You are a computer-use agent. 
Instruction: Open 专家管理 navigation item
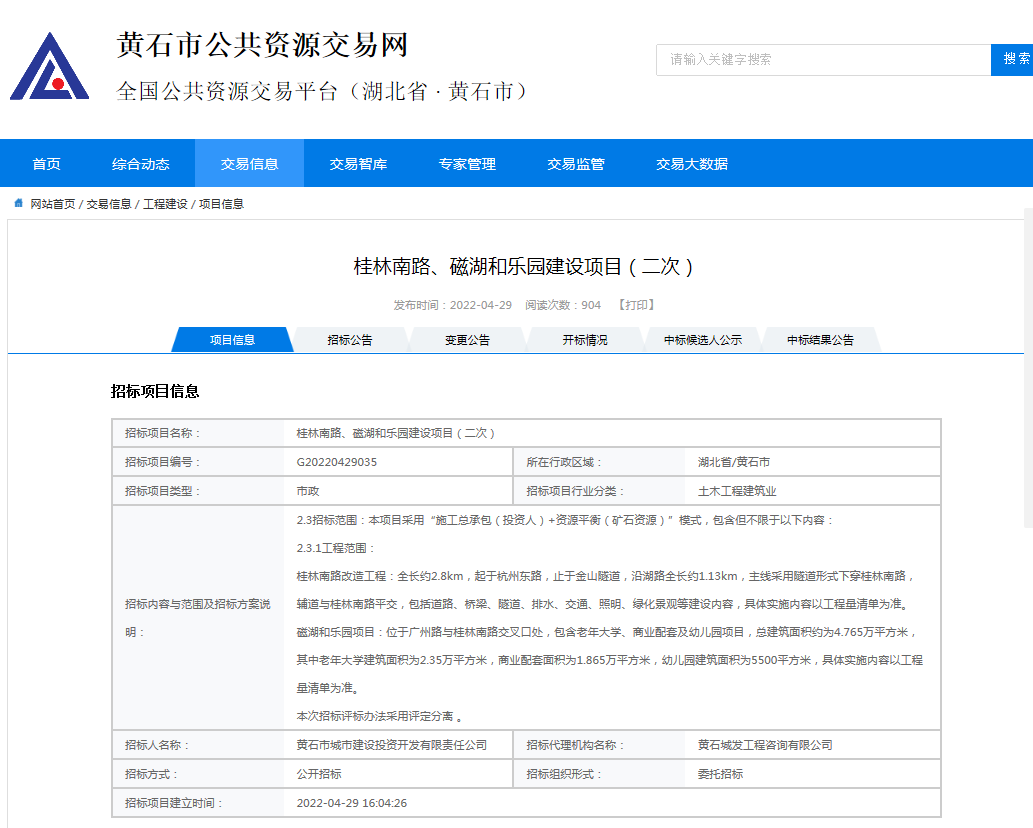pyautogui.click(x=467, y=164)
